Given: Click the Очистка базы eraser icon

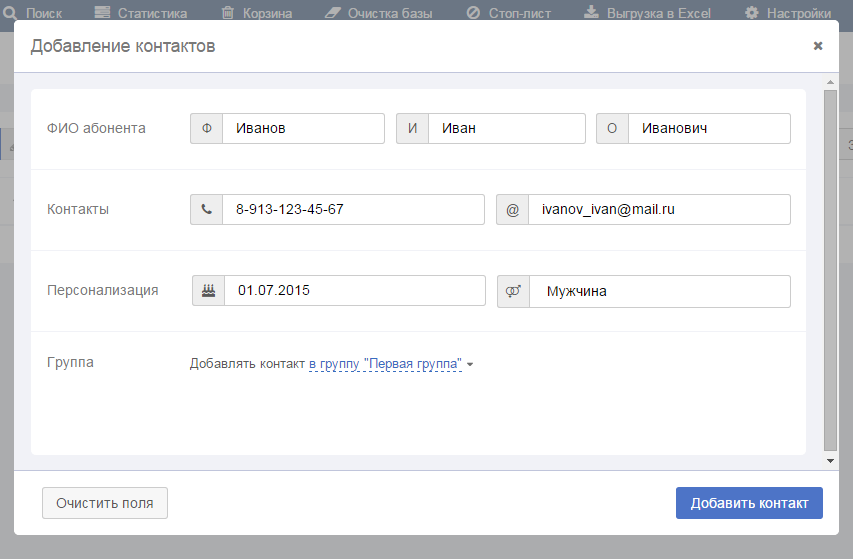Looking at the screenshot, I should 332,13.
